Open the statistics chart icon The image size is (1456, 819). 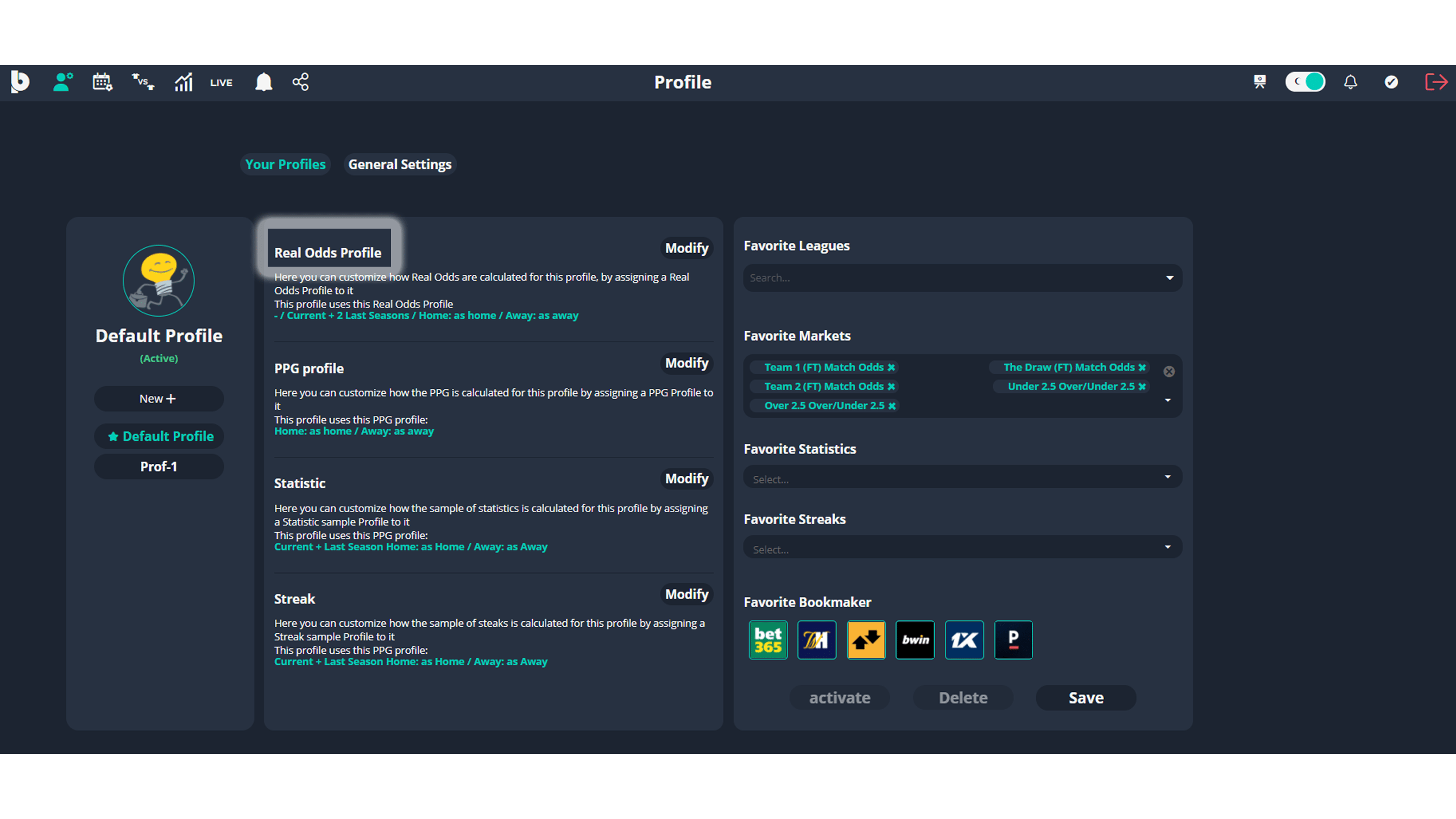(182, 82)
